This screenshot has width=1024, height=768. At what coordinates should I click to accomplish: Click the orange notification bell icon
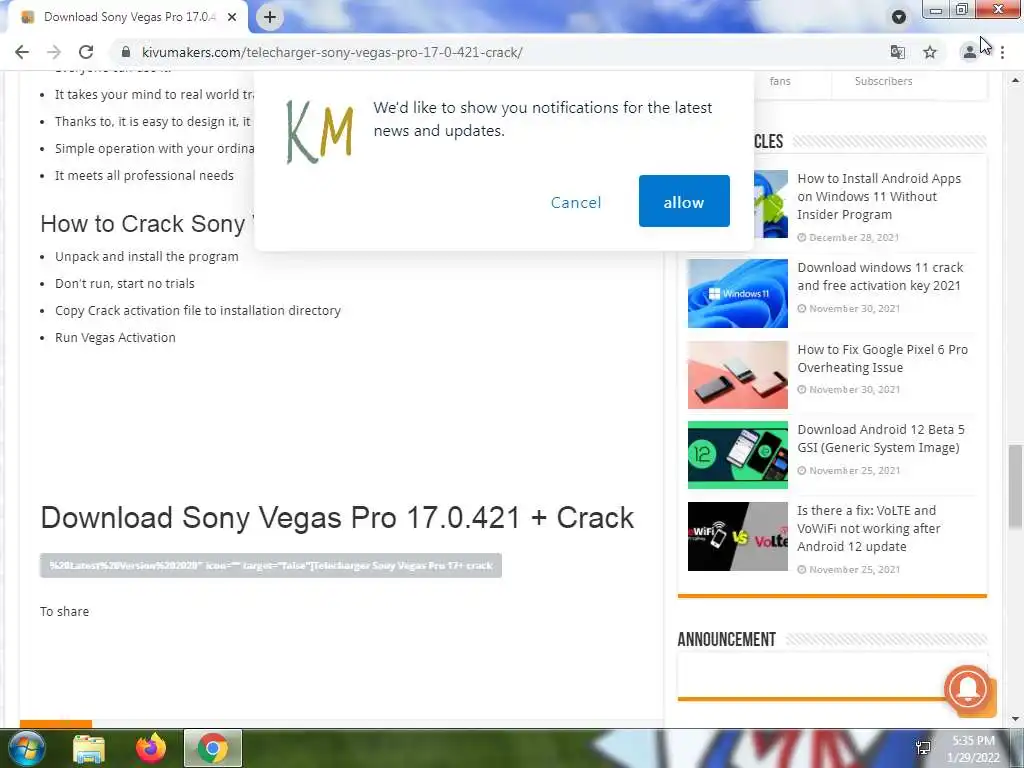(967, 689)
